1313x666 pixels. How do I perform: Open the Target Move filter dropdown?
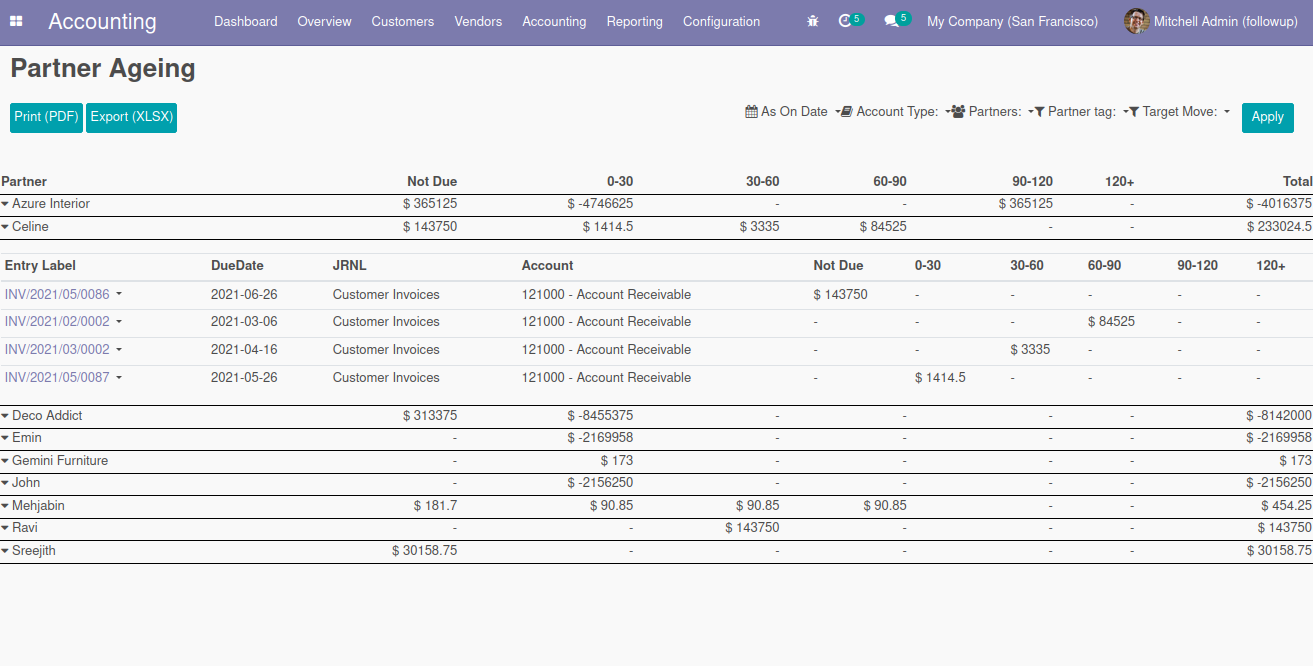pos(1180,112)
